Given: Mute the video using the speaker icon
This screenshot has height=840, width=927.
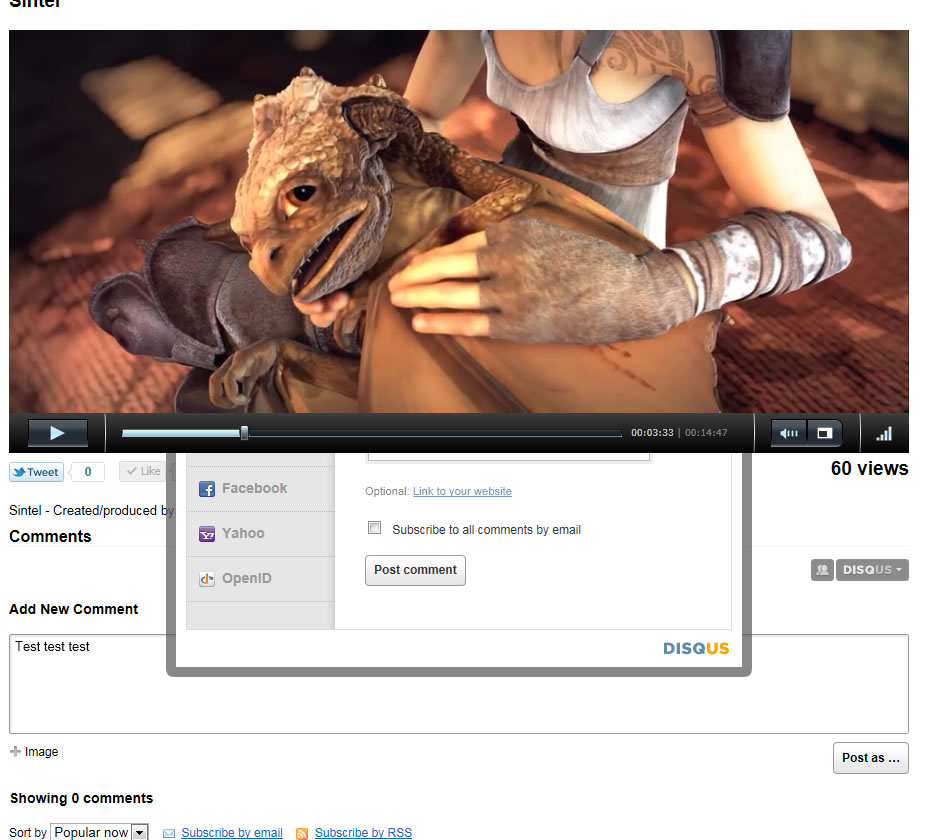Looking at the screenshot, I should point(789,433).
